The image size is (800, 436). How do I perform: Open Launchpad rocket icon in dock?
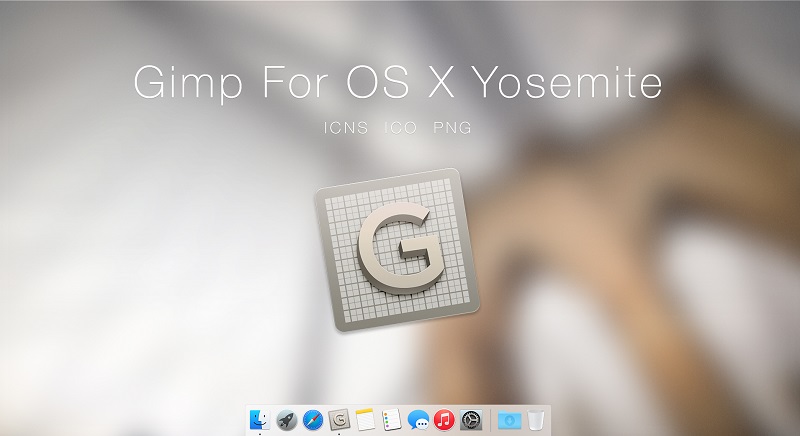pos(287,421)
